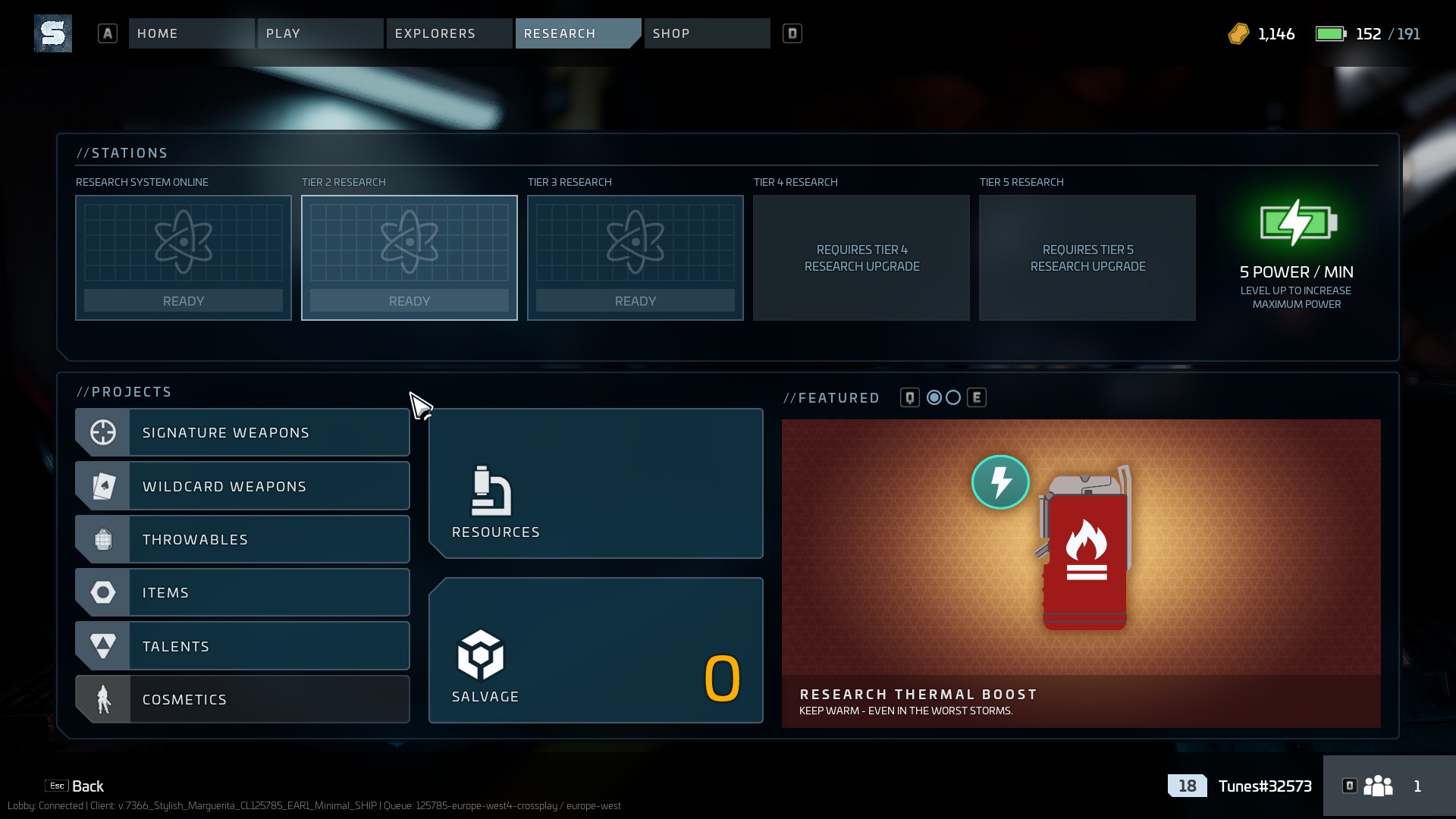The width and height of the screenshot is (1456, 819).
Task: Open Throwables grenade icon
Action: [103, 539]
